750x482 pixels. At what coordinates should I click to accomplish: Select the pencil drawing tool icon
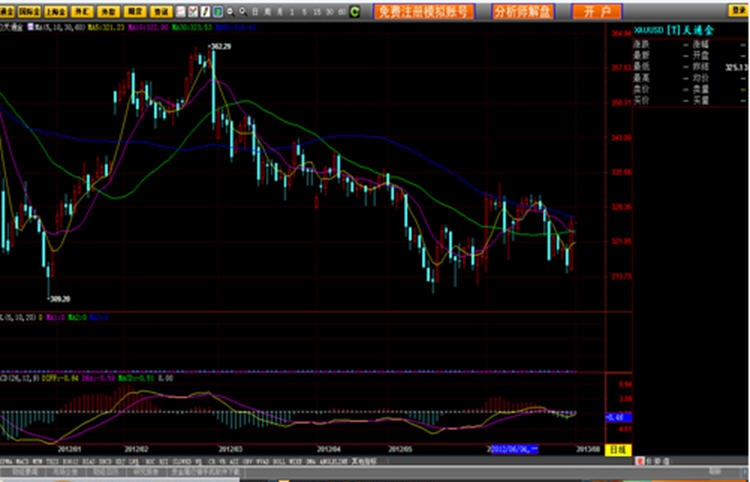(205, 11)
